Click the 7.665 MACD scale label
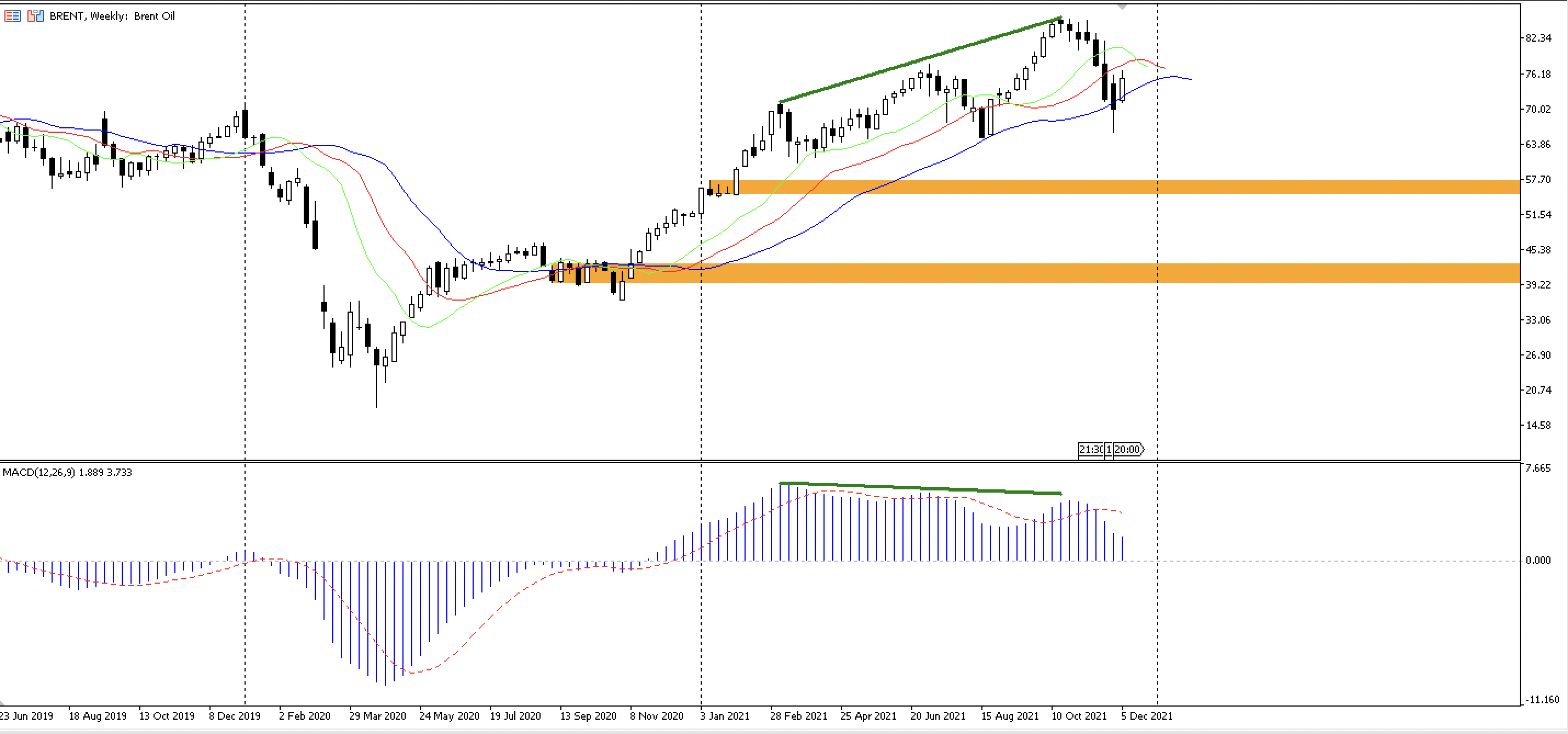1568x734 pixels. [x=1537, y=468]
